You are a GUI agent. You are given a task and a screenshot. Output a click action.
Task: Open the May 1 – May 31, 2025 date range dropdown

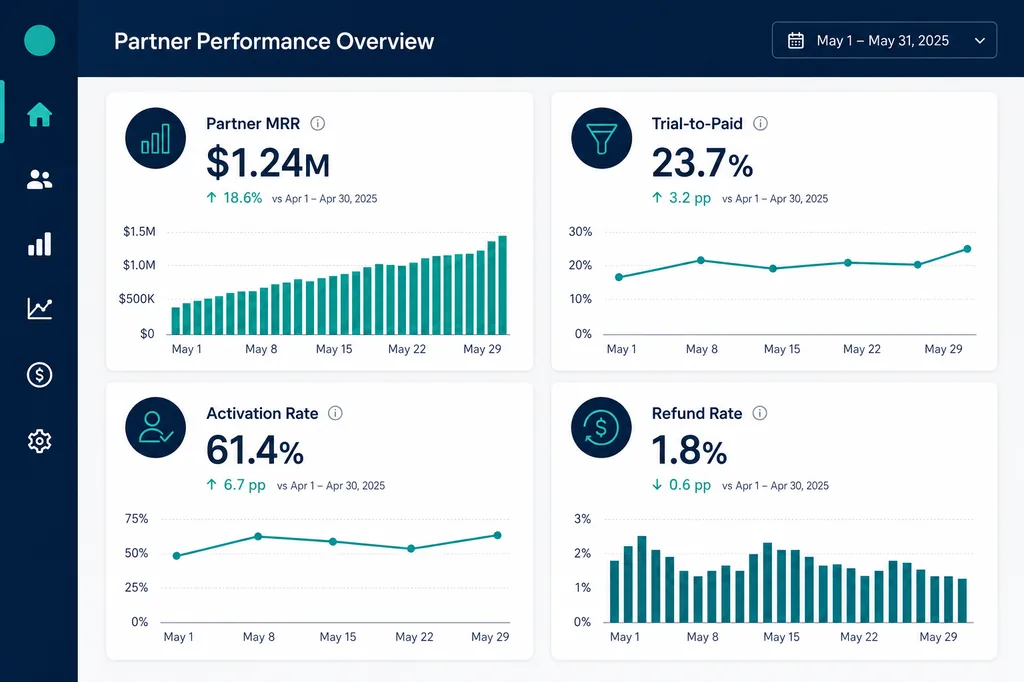click(884, 41)
